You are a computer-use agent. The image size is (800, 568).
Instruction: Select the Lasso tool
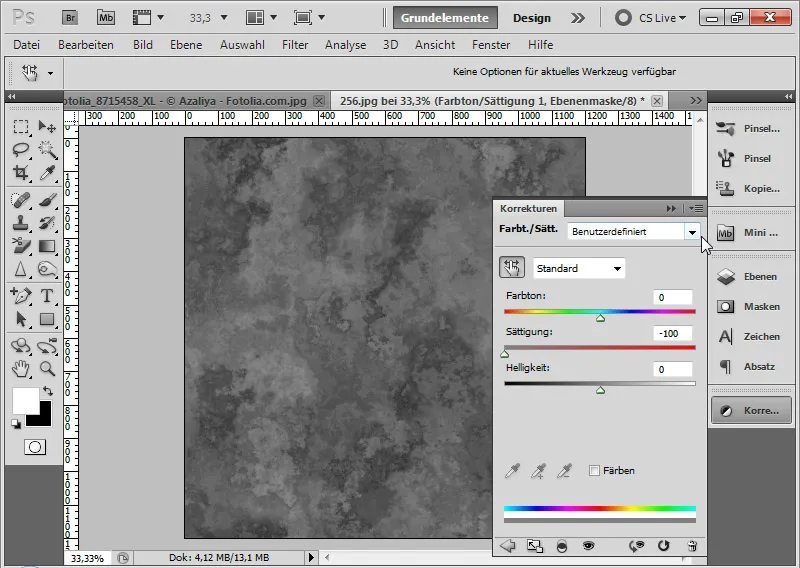(x=21, y=150)
